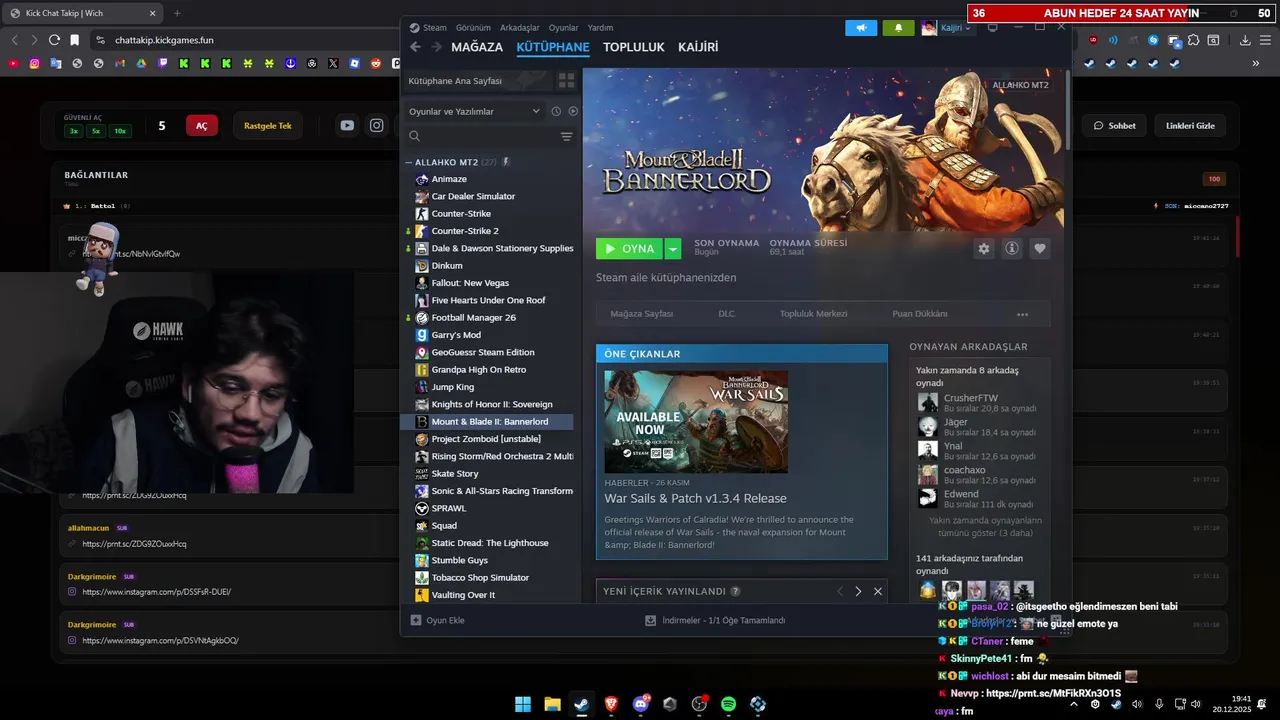The width and height of the screenshot is (1280, 720).
Task: Open Reddit bookmark in browser
Action: click(376, 63)
